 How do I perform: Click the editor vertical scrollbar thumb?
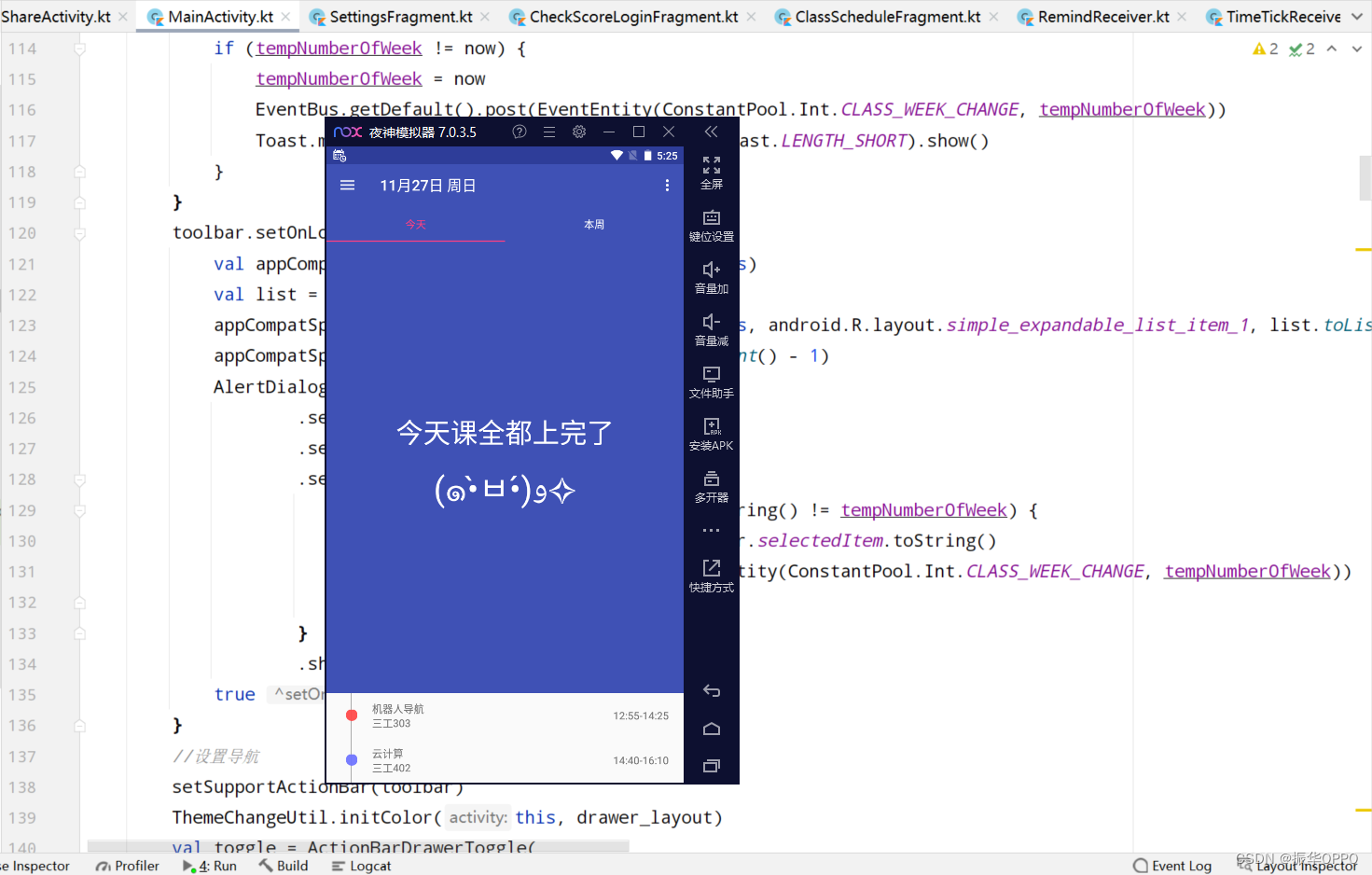(x=1365, y=178)
